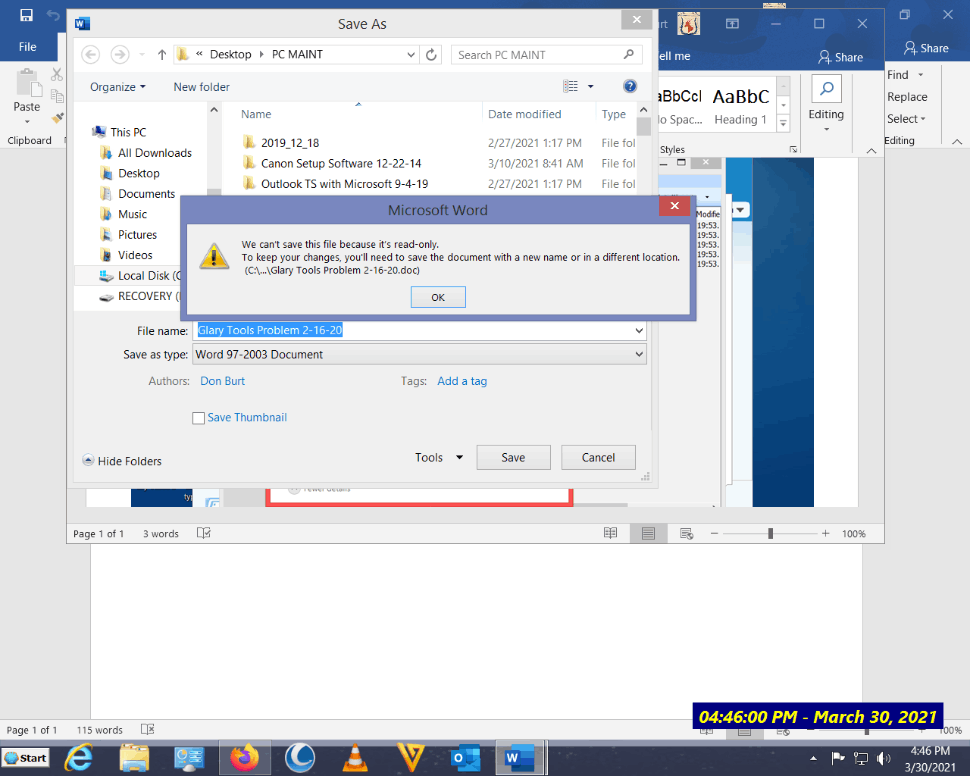Screen dimensions: 970x776
Task: Select Pictures in navigation tree
Action: click(x=137, y=235)
